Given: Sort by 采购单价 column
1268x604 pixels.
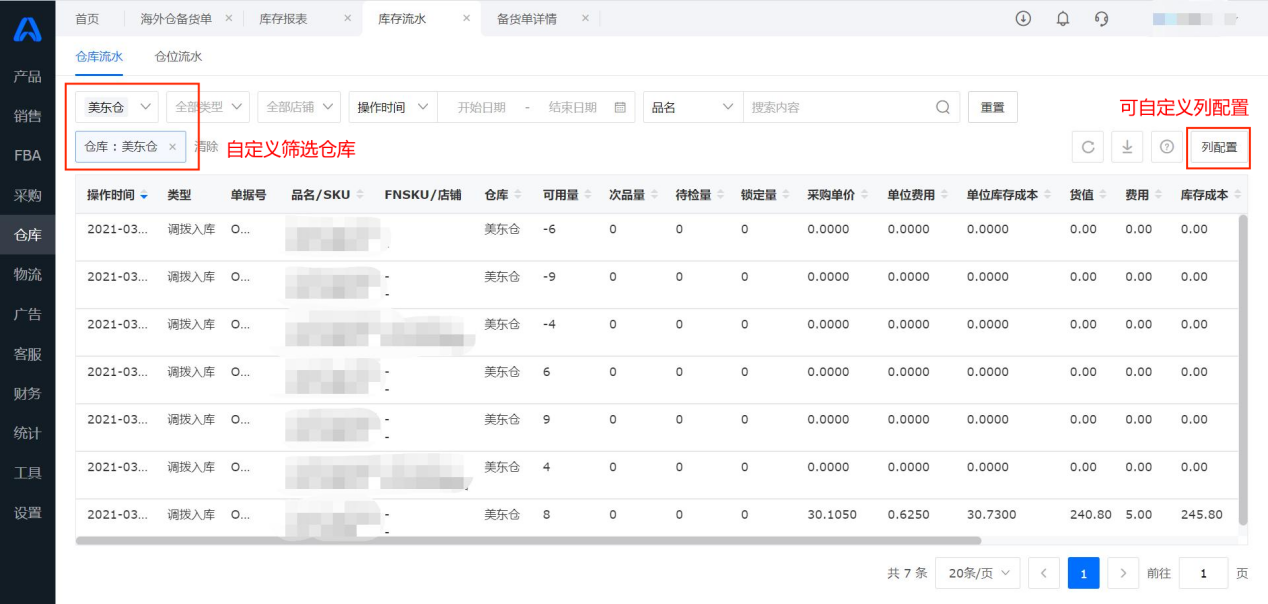Looking at the screenshot, I should click(864, 195).
